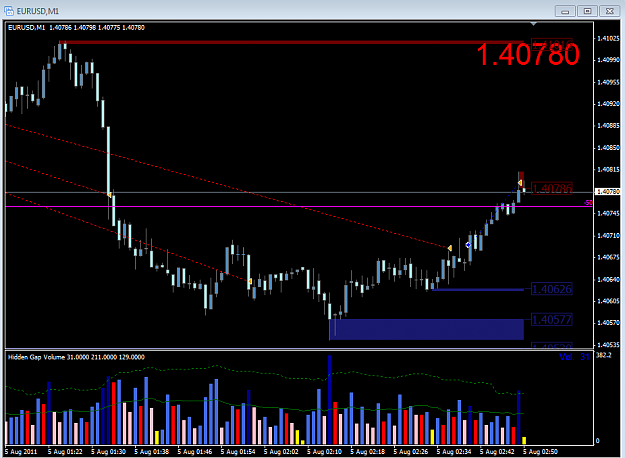The width and height of the screenshot is (625, 458).
Task: Click 1.40570 on the price scale
Action: (608, 322)
